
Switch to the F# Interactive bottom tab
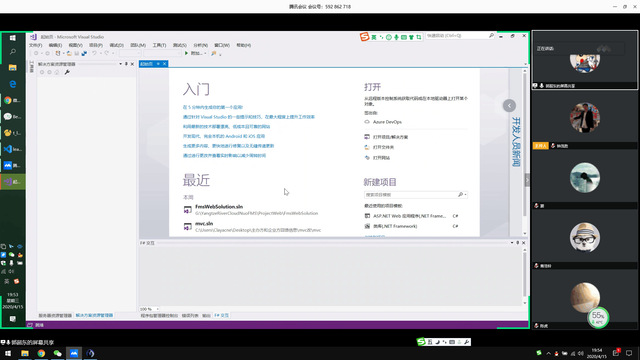pyautogui.click(x=222, y=316)
